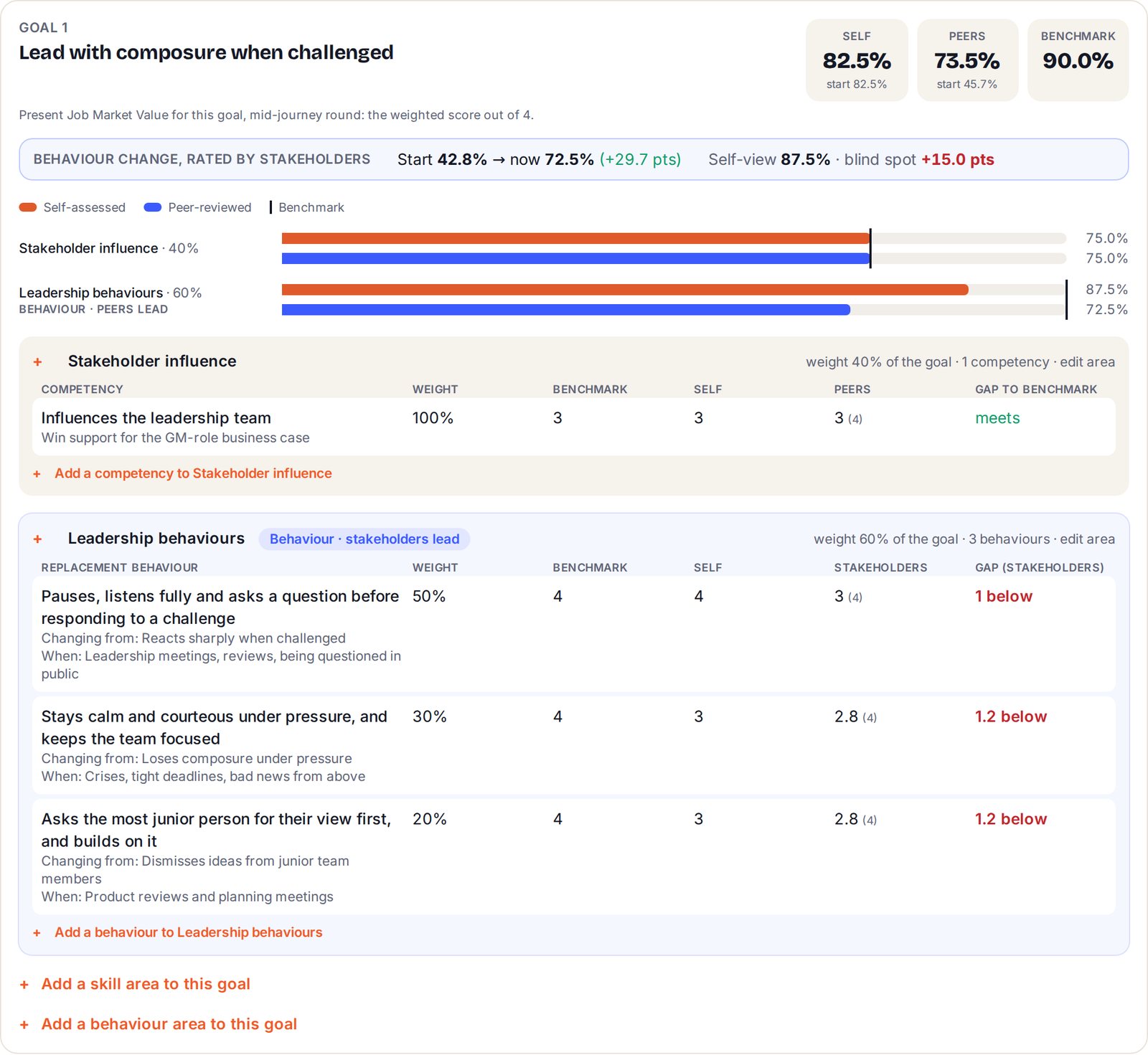Click the STAKEHOLDERS column header
Screen dimensions: 1148x1055
pos(880,567)
